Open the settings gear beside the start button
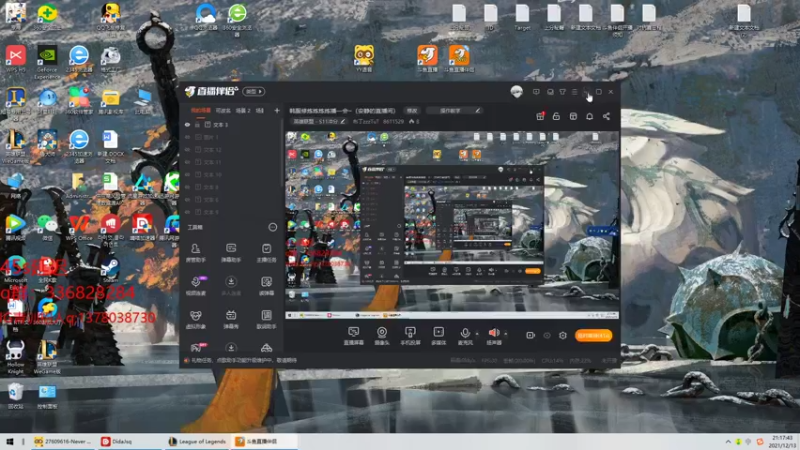This screenshot has width=800, height=450. (x=563, y=335)
